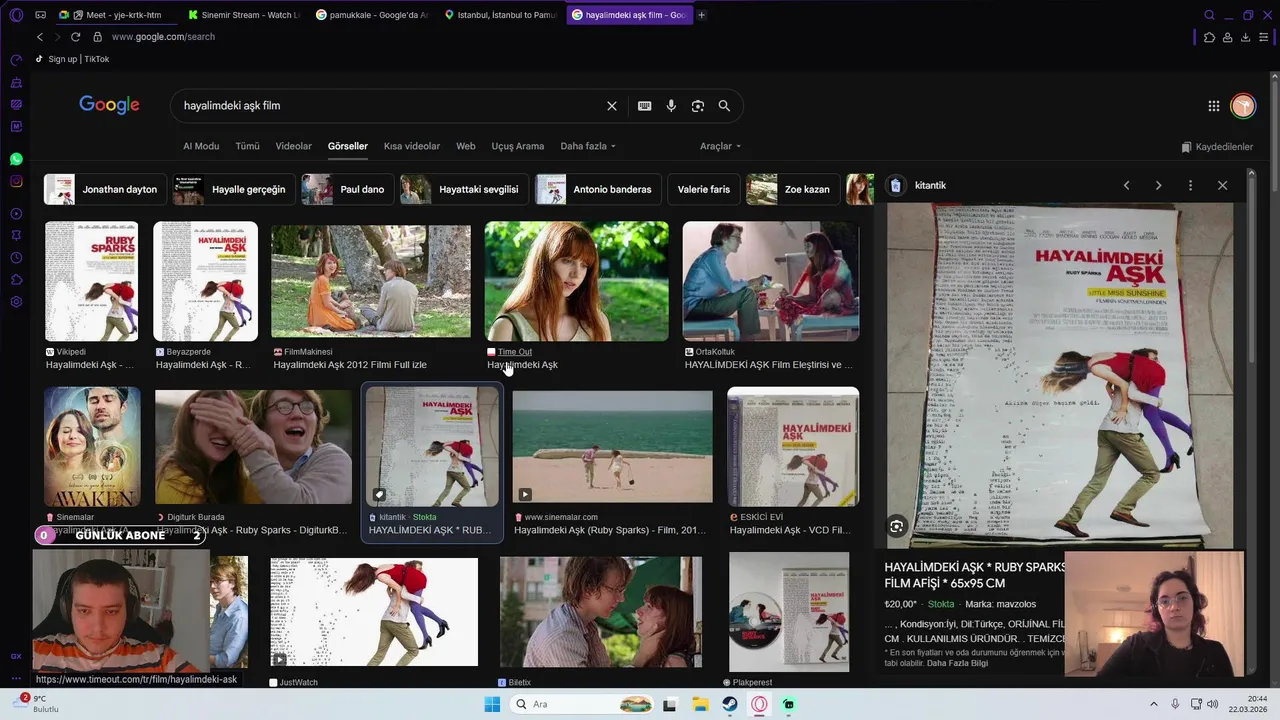
Task: Open Kaydedilenler saved items
Action: tap(1217, 147)
